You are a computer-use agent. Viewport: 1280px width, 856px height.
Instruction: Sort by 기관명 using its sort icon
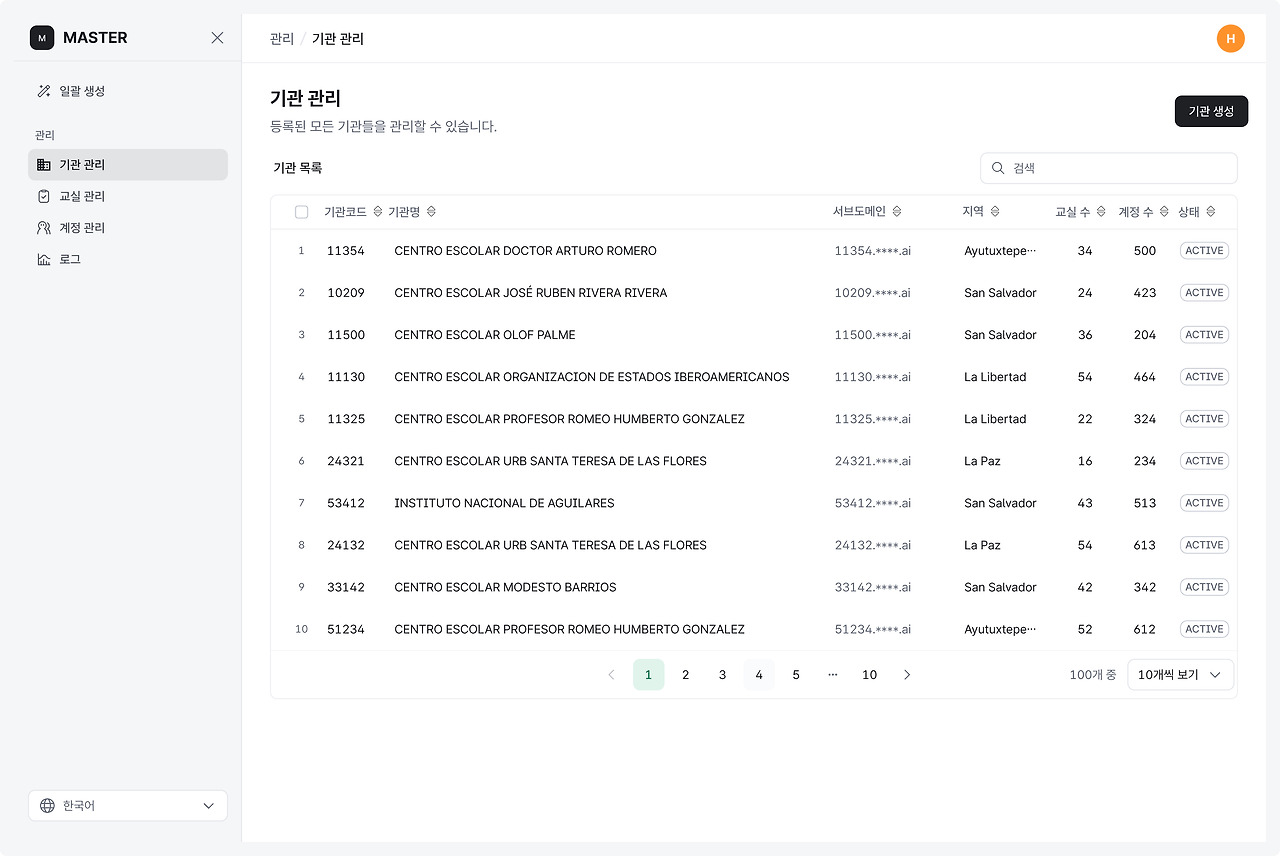pyautogui.click(x=431, y=212)
